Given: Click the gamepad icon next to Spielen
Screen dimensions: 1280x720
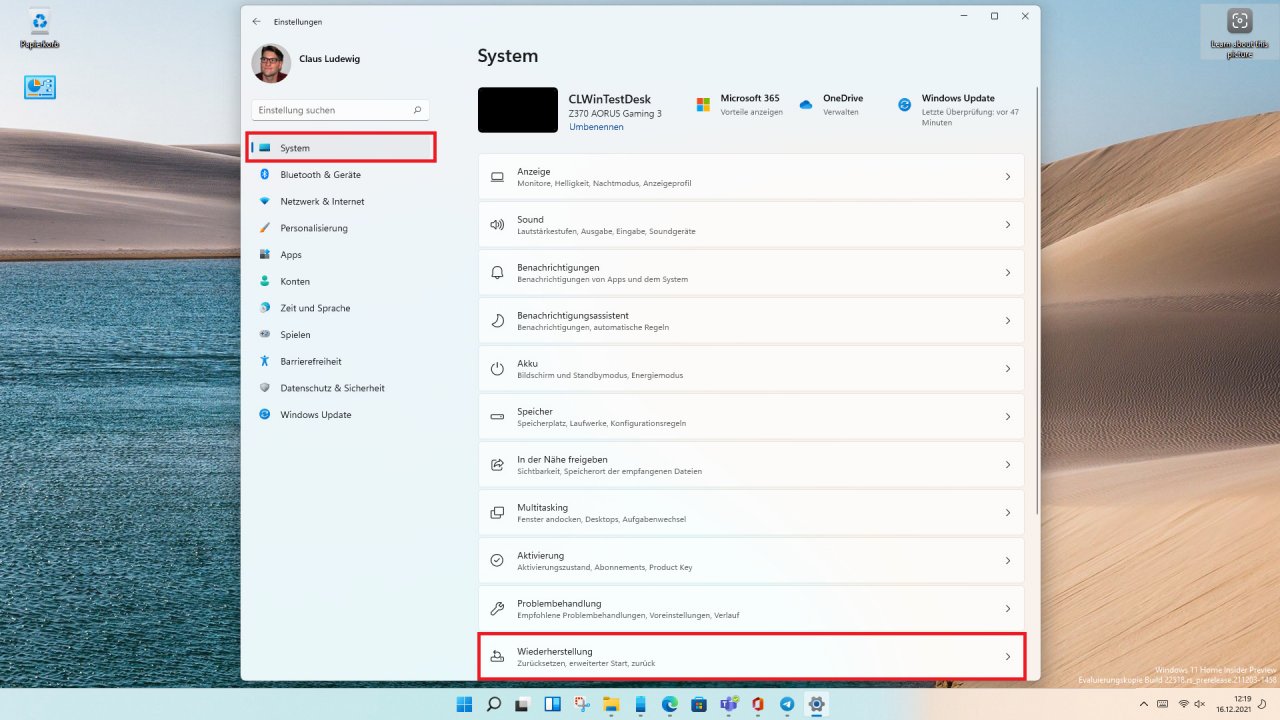Looking at the screenshot, I should pos(265,334).
